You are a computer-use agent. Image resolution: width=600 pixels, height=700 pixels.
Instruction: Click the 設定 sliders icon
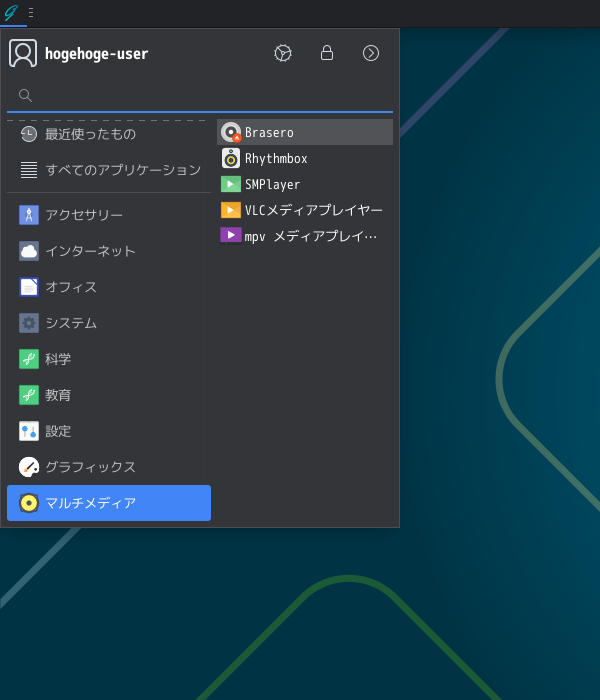(29, 431)
